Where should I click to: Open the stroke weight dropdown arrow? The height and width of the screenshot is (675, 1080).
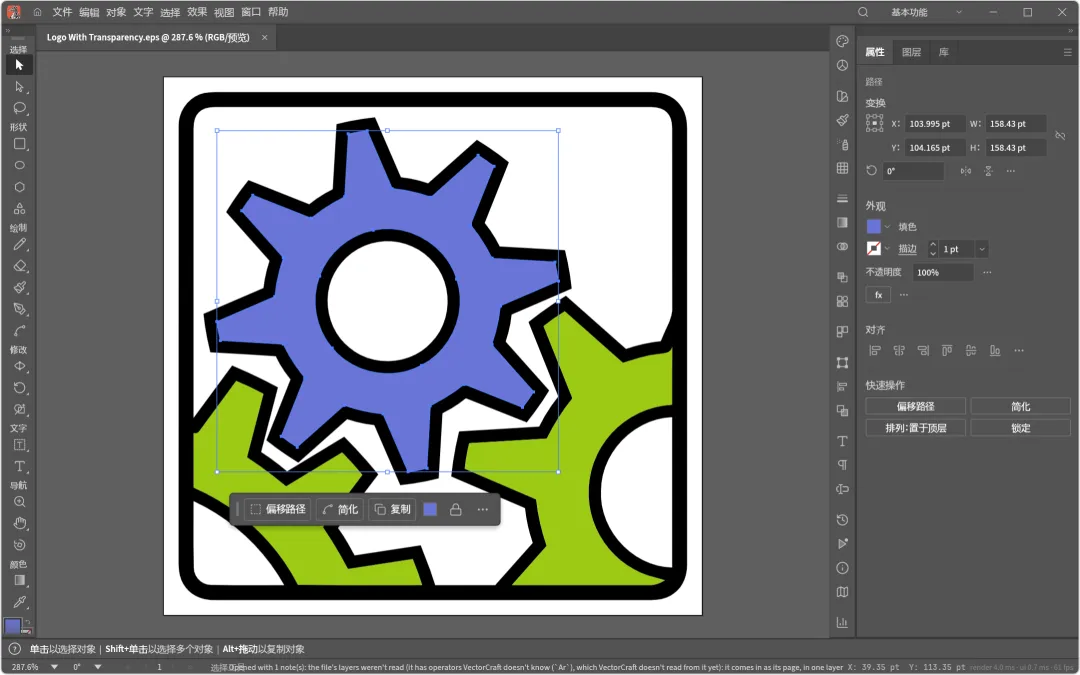[x=982, y=249]
